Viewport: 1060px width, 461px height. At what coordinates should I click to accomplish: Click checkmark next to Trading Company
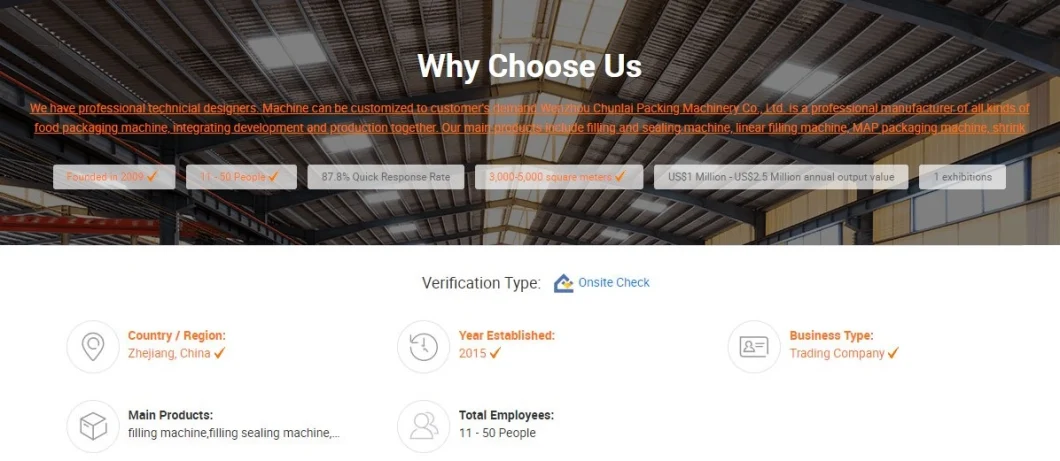893,353
